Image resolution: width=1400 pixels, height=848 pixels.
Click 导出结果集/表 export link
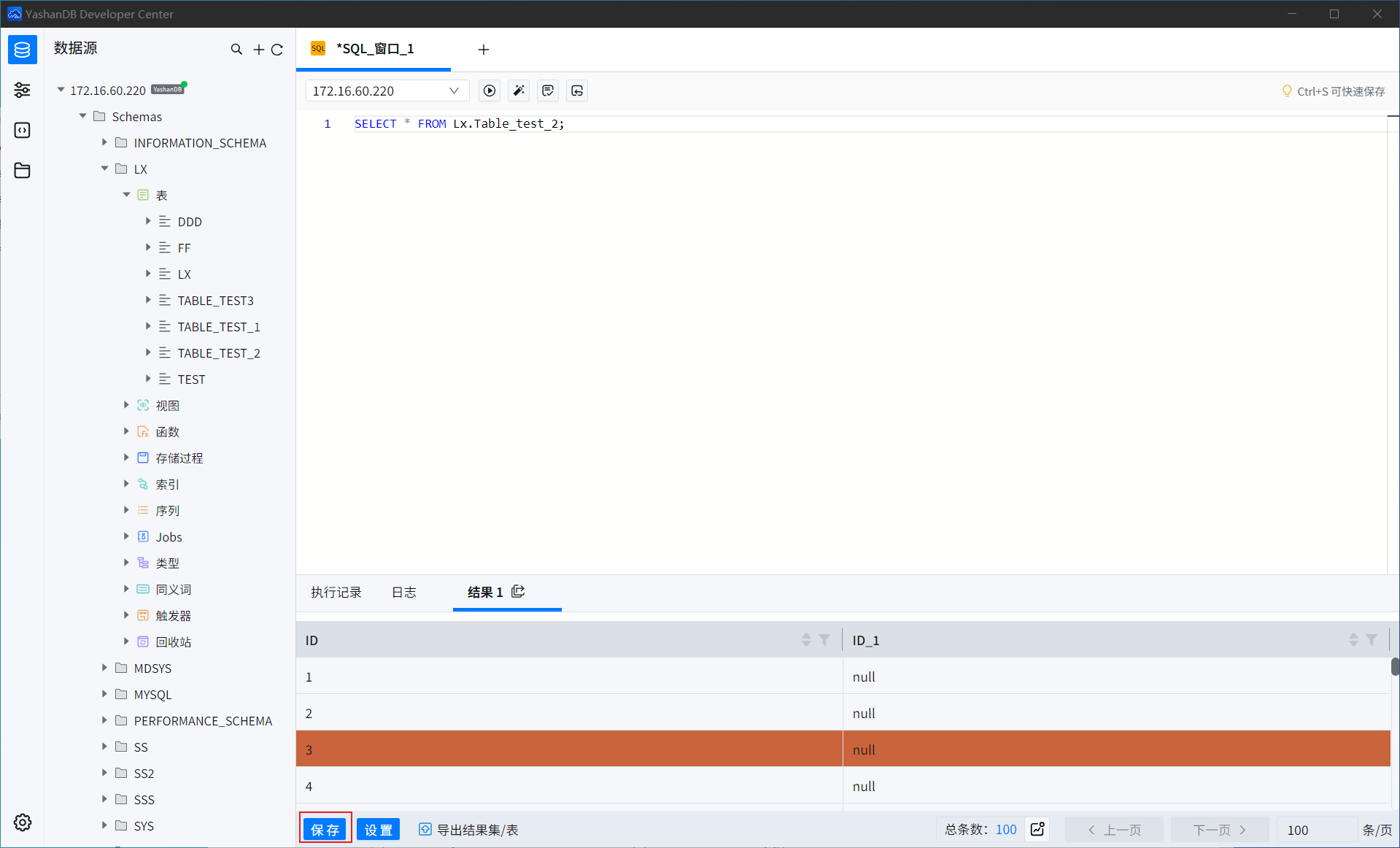point(469,829)
